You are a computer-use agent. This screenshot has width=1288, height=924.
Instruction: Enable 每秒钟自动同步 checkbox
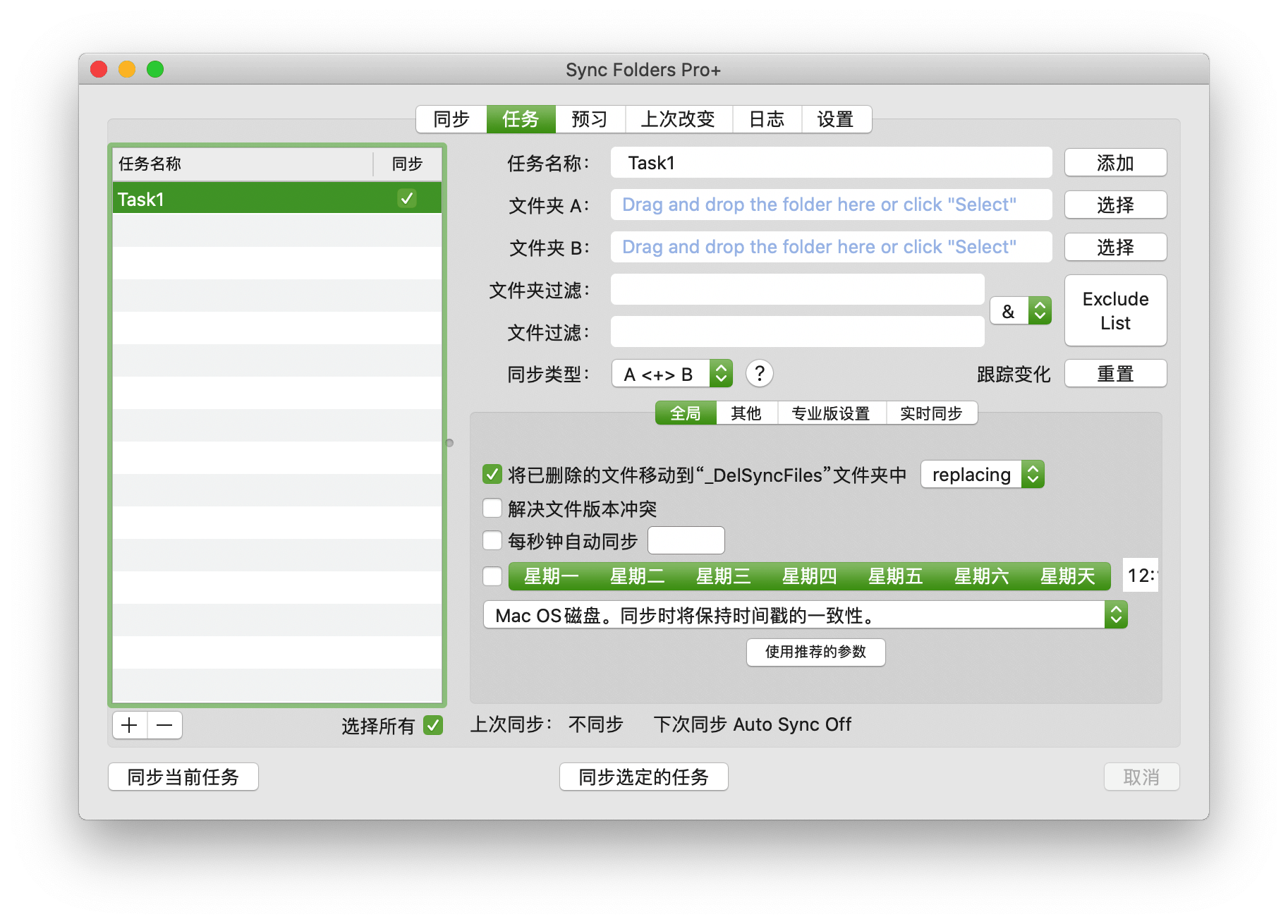(492, 541)
